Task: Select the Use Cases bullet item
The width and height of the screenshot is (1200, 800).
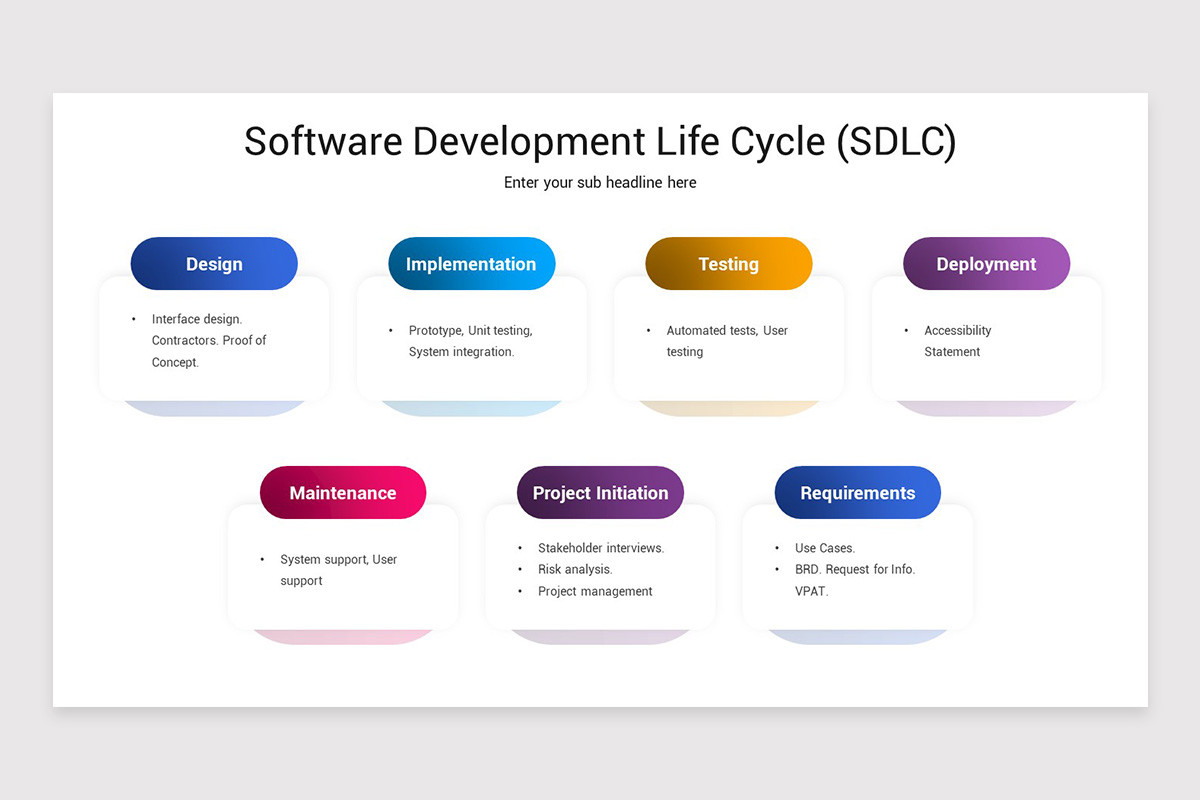Action: 822,548
